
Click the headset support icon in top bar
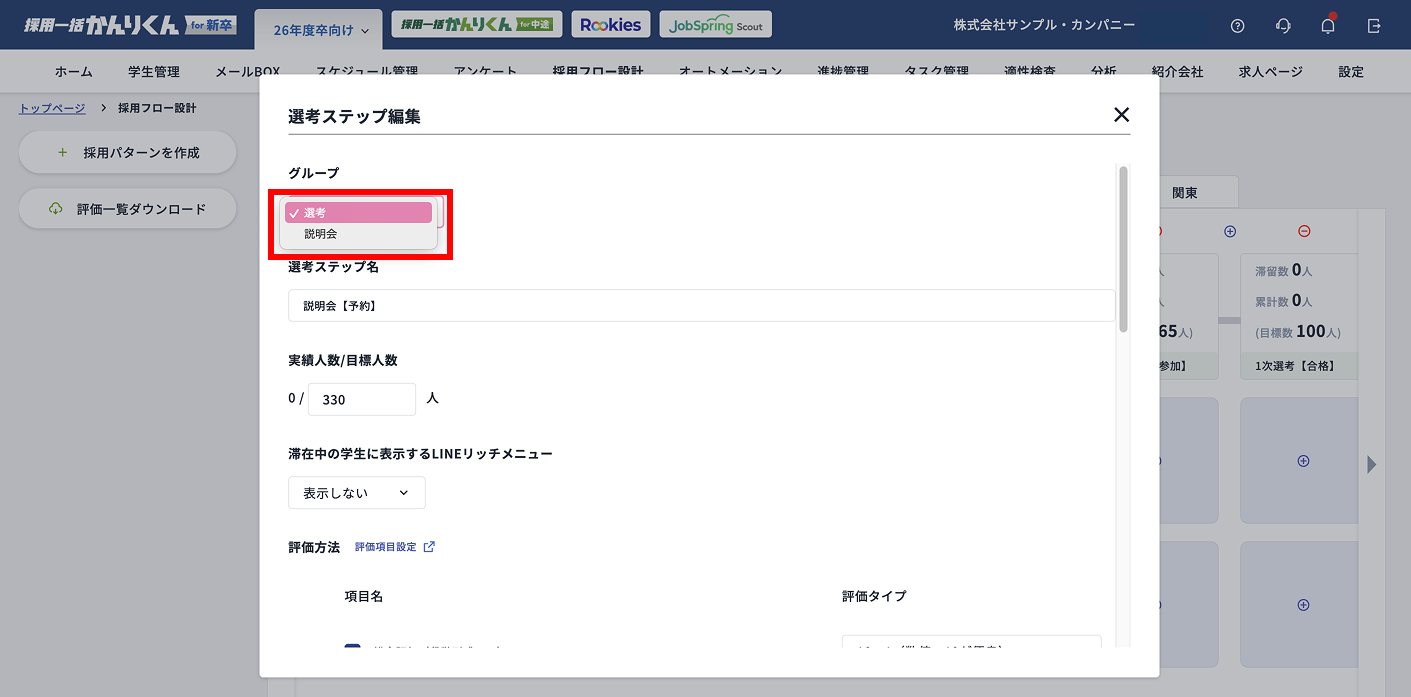[1282, 25]
